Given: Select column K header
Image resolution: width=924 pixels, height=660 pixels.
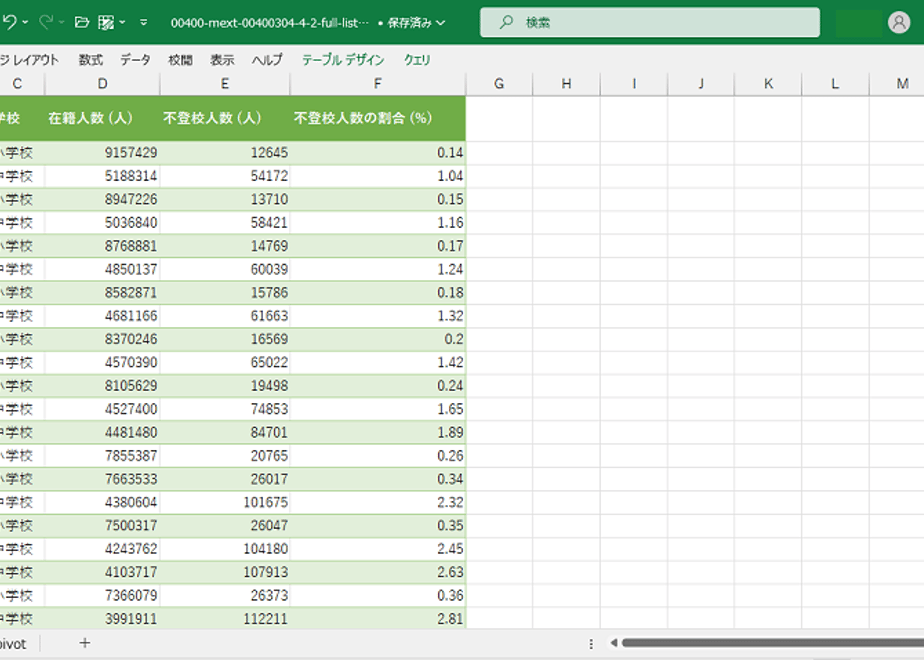Looking at the screenshot, I should 768,84.
